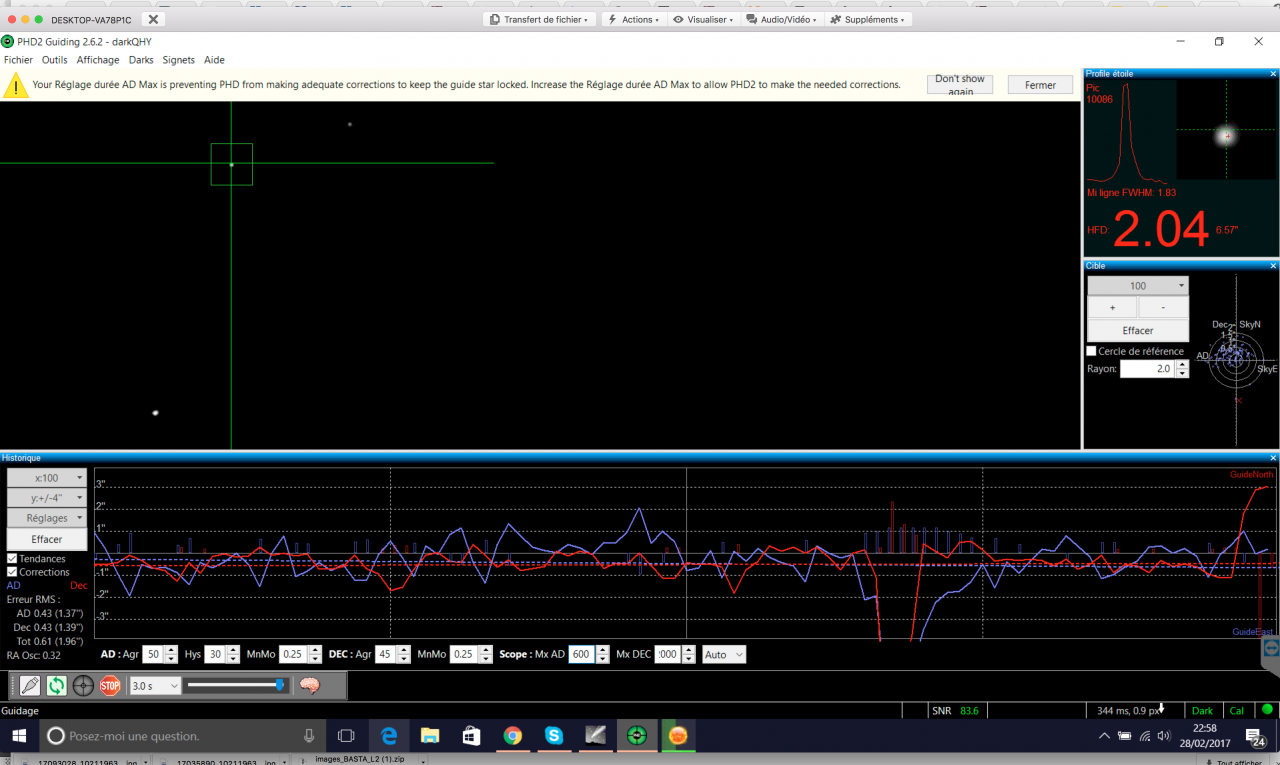Image resolution: width=1280 pixels, height=765 pixels.
Task: Stop guiding with the red STOP icon
Action: 110,685
